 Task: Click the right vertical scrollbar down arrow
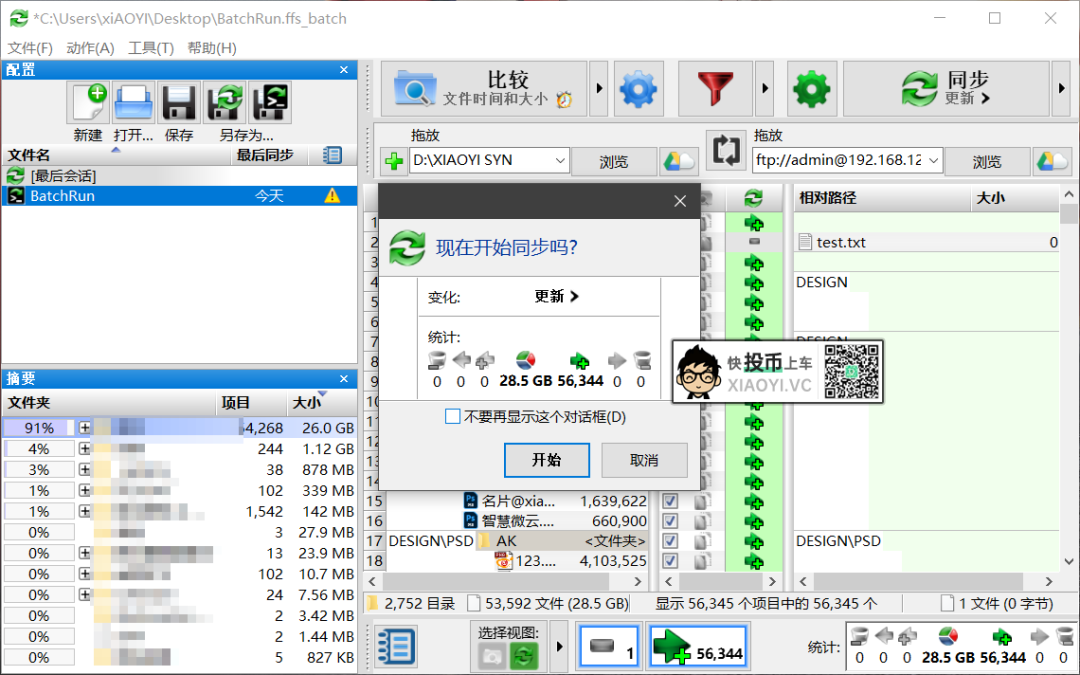[1068, 562]
